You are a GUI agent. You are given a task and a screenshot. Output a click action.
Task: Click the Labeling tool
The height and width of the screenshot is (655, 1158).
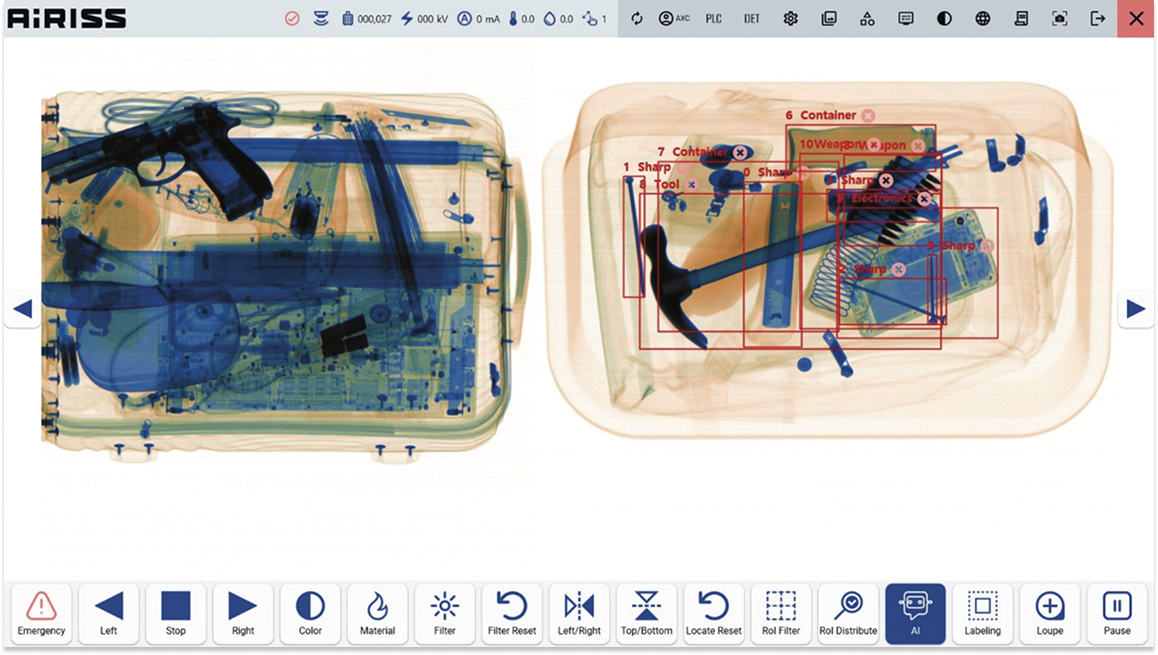click(982, 613)
